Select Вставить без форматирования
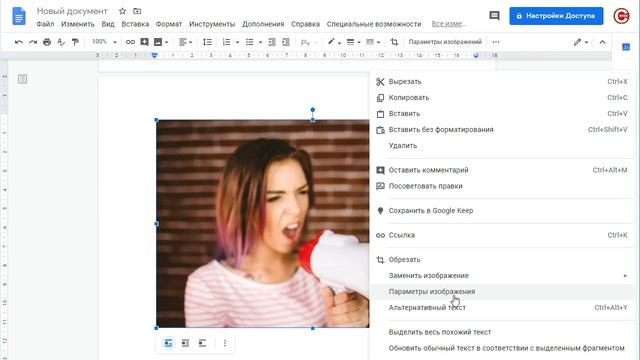This screenshot has width=640, height=360. tap(502, 129)
